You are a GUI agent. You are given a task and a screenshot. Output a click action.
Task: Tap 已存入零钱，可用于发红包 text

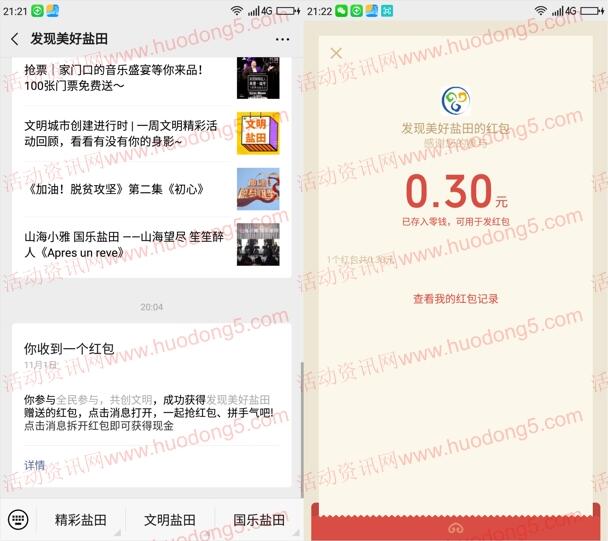point(456,221)
